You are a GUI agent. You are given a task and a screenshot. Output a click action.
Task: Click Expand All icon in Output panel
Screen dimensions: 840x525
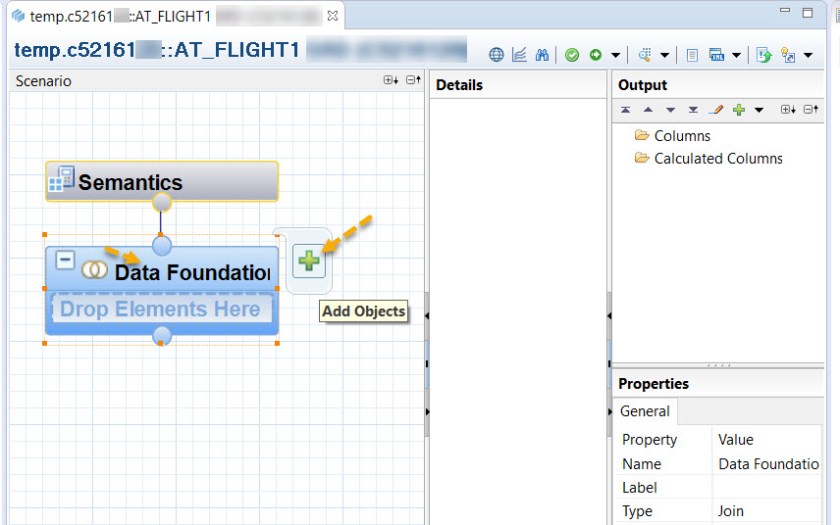(x=788, y=109)
